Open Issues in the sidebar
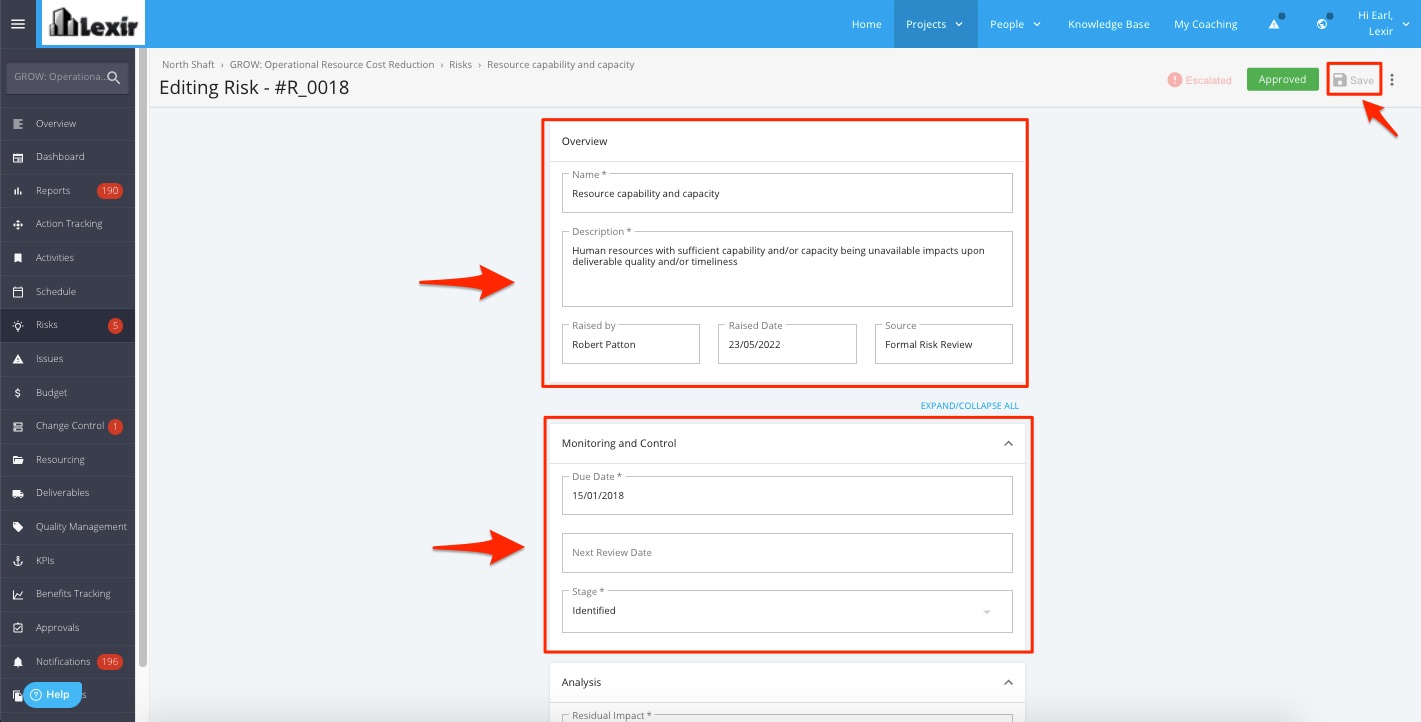1421x722 pixels. click(67, 359)
